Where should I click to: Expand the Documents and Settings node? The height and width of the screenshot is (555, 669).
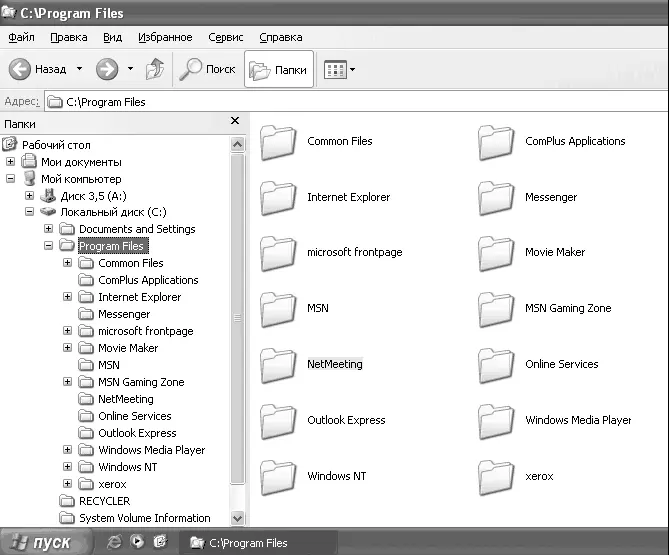point(49,229)
